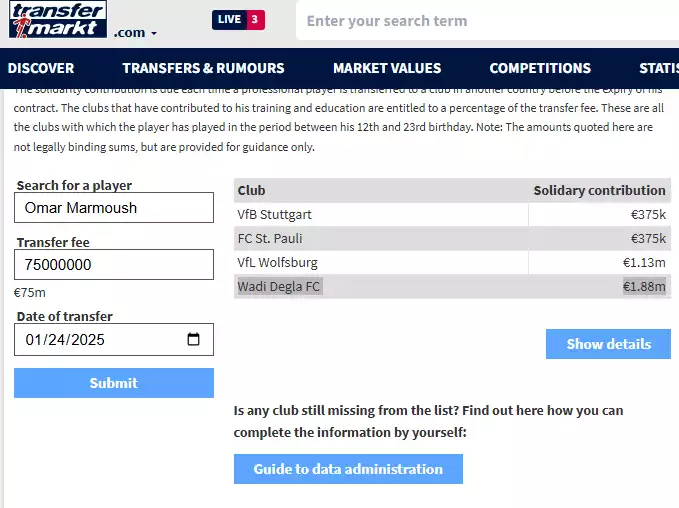Open the LIVE matches indicator
The height and width of the screenshot is (508, 679).
pos(238,20)
